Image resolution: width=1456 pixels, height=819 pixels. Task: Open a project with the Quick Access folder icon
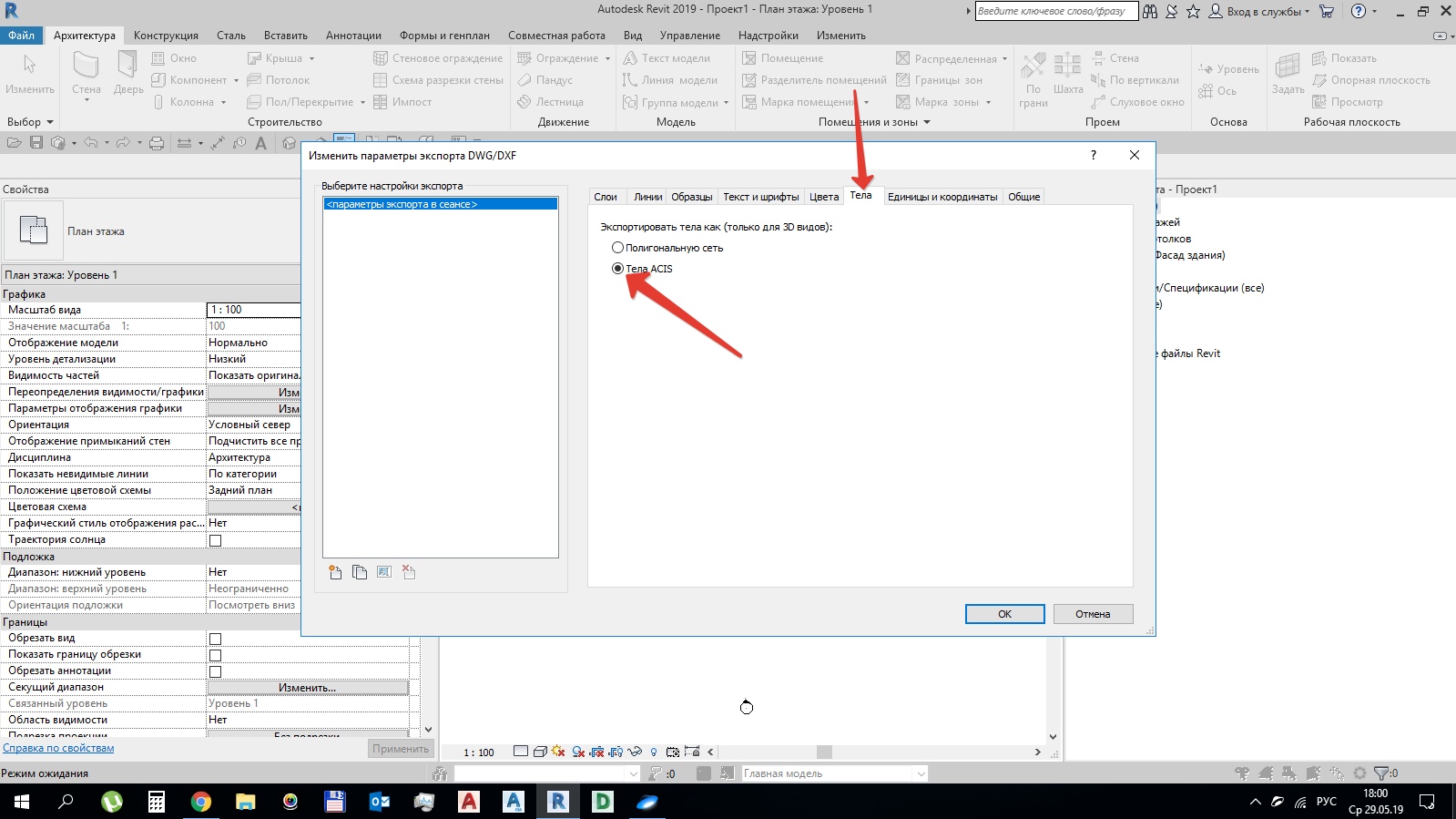[x=14, y=143]
